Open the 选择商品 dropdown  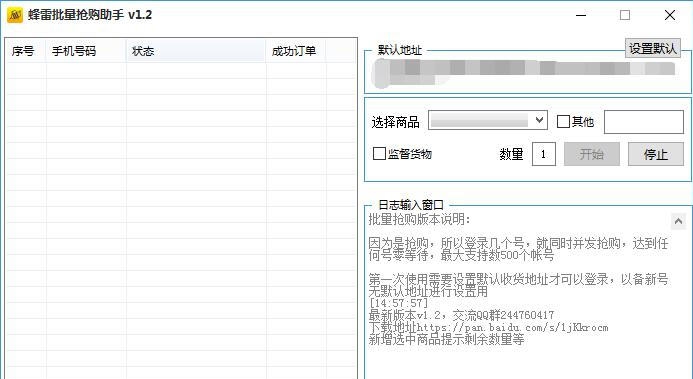pyautogui.click(x=488, y=120)
